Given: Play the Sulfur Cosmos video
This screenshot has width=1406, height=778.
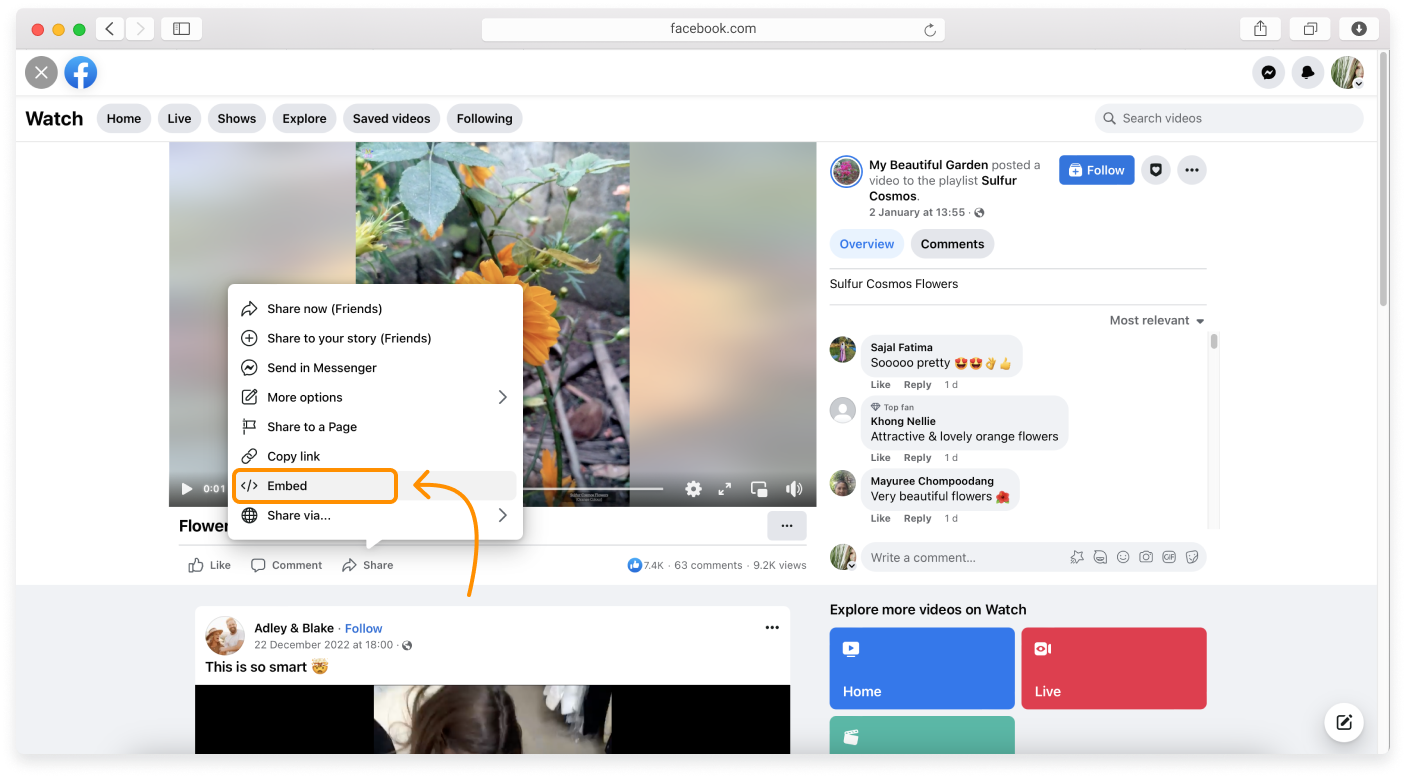Looking at the screenshot, I should [186, 489].
